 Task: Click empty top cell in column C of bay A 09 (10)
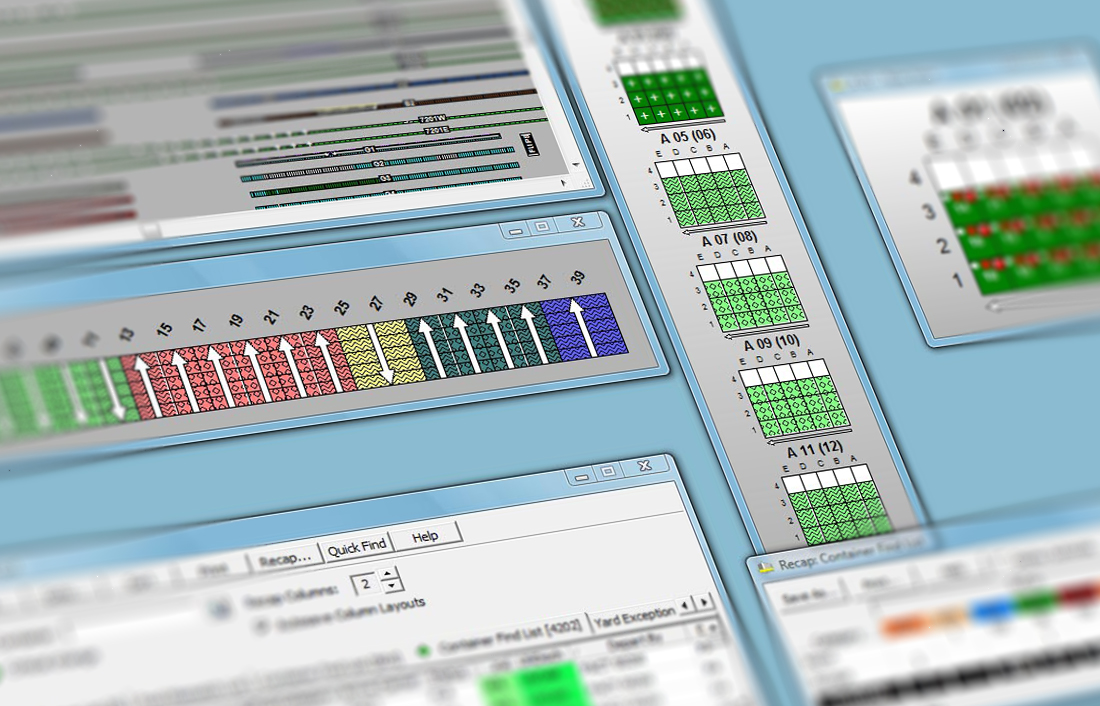tap(783, 373)
